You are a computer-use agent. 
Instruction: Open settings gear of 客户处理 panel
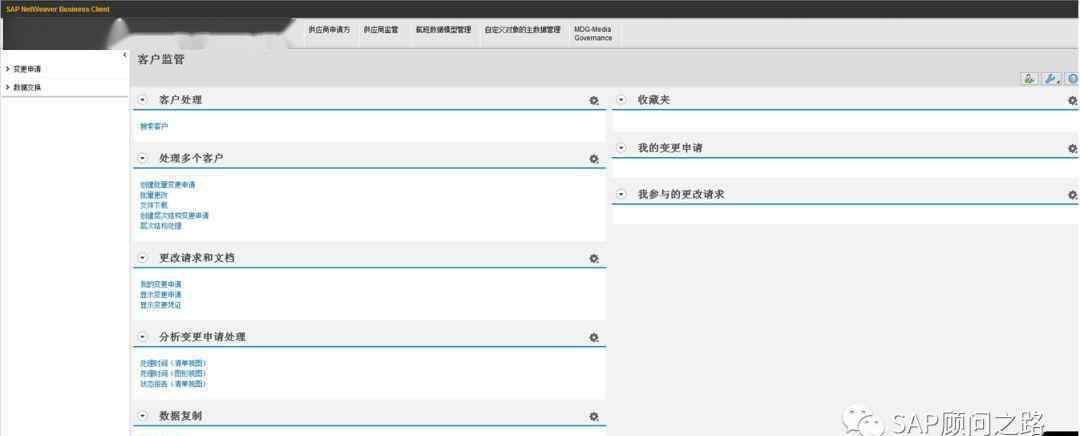tap(594, 101)
